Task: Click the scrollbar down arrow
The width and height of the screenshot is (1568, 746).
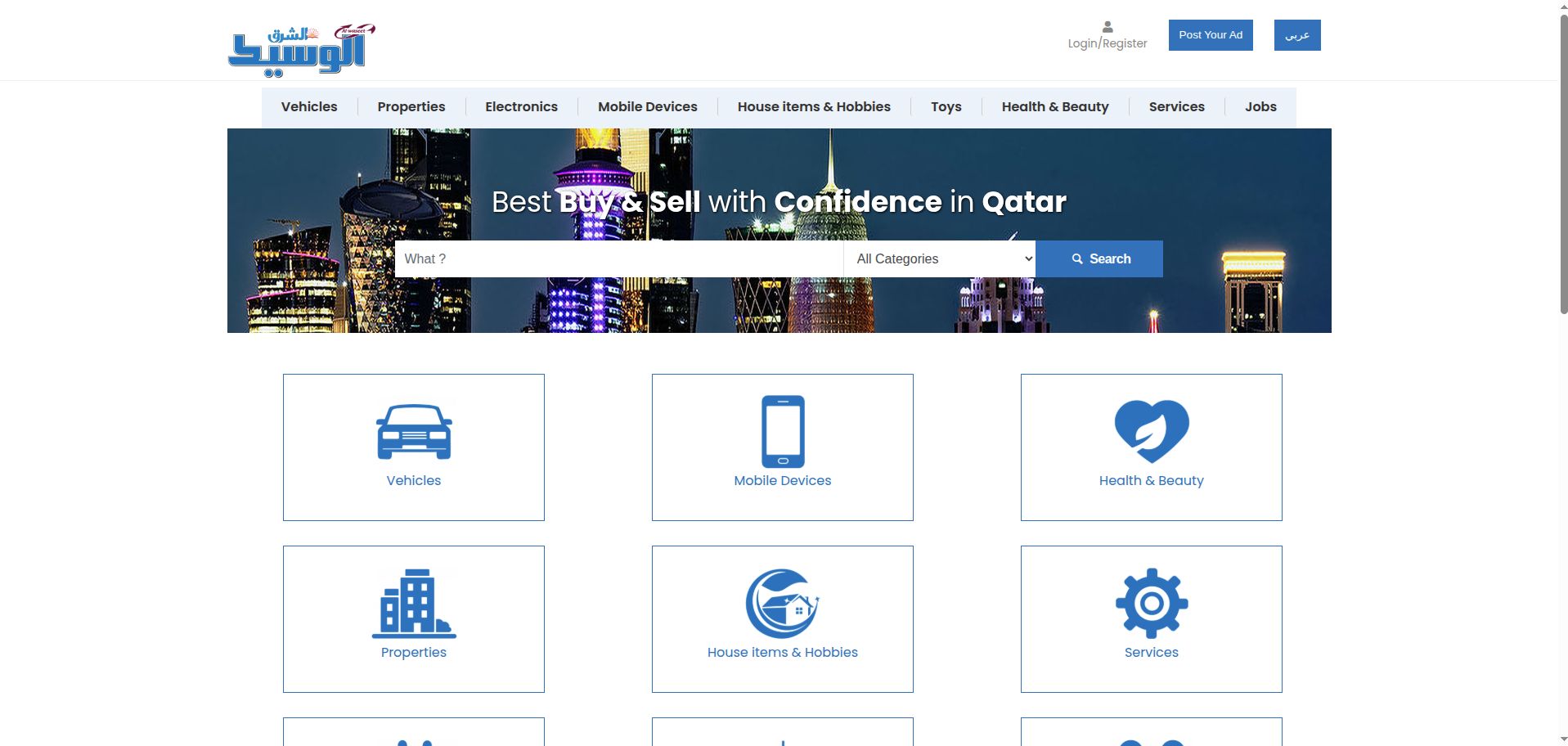Action: (1563, 739)
